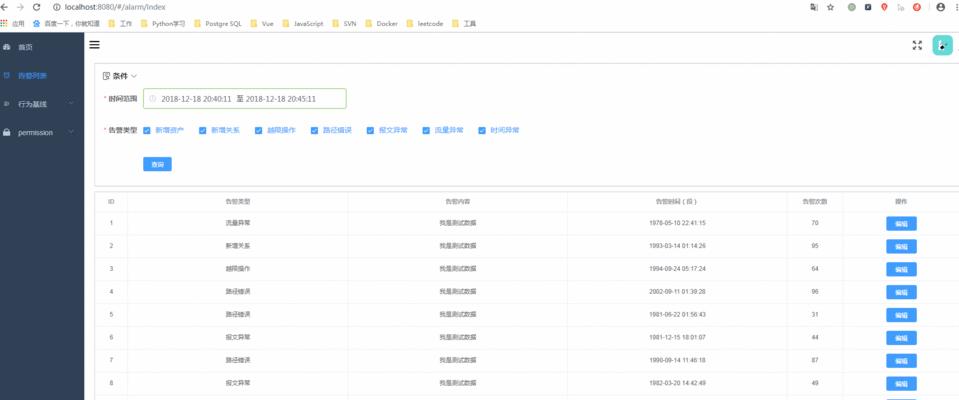
Task: Bookmark this page with the star
Action: pyautogui.click(x=830, y=7)
